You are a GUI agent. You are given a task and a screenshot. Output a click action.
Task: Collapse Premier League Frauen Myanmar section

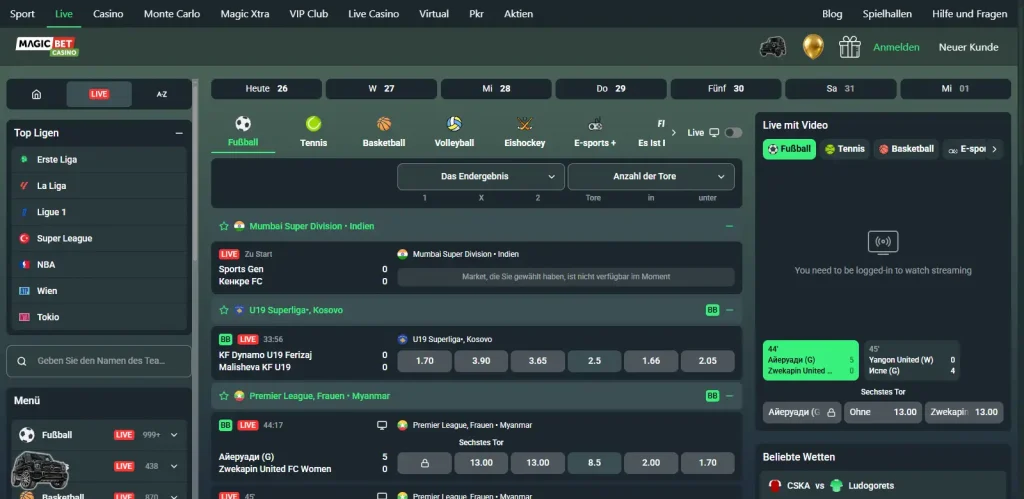pyautogui.click(x=729, y=396)
